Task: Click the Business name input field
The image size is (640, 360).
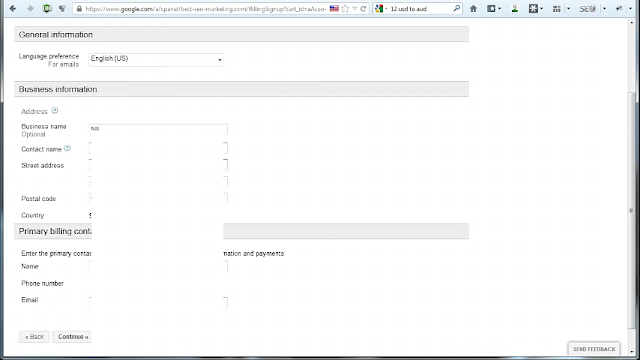Action: click(158, 129)
